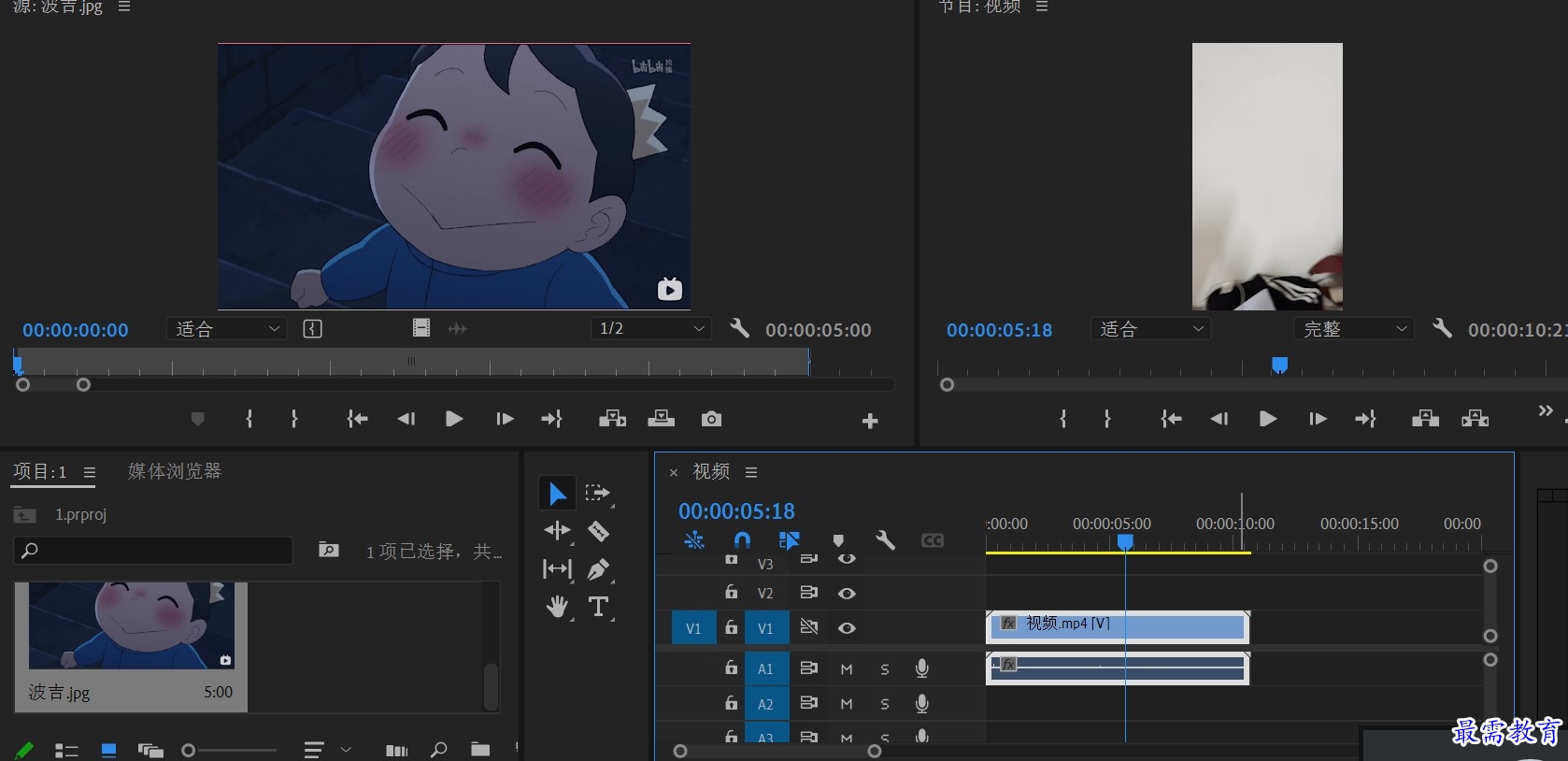Click Automate to Sequence icon
Screen dimensions: 1568x761
396,751
